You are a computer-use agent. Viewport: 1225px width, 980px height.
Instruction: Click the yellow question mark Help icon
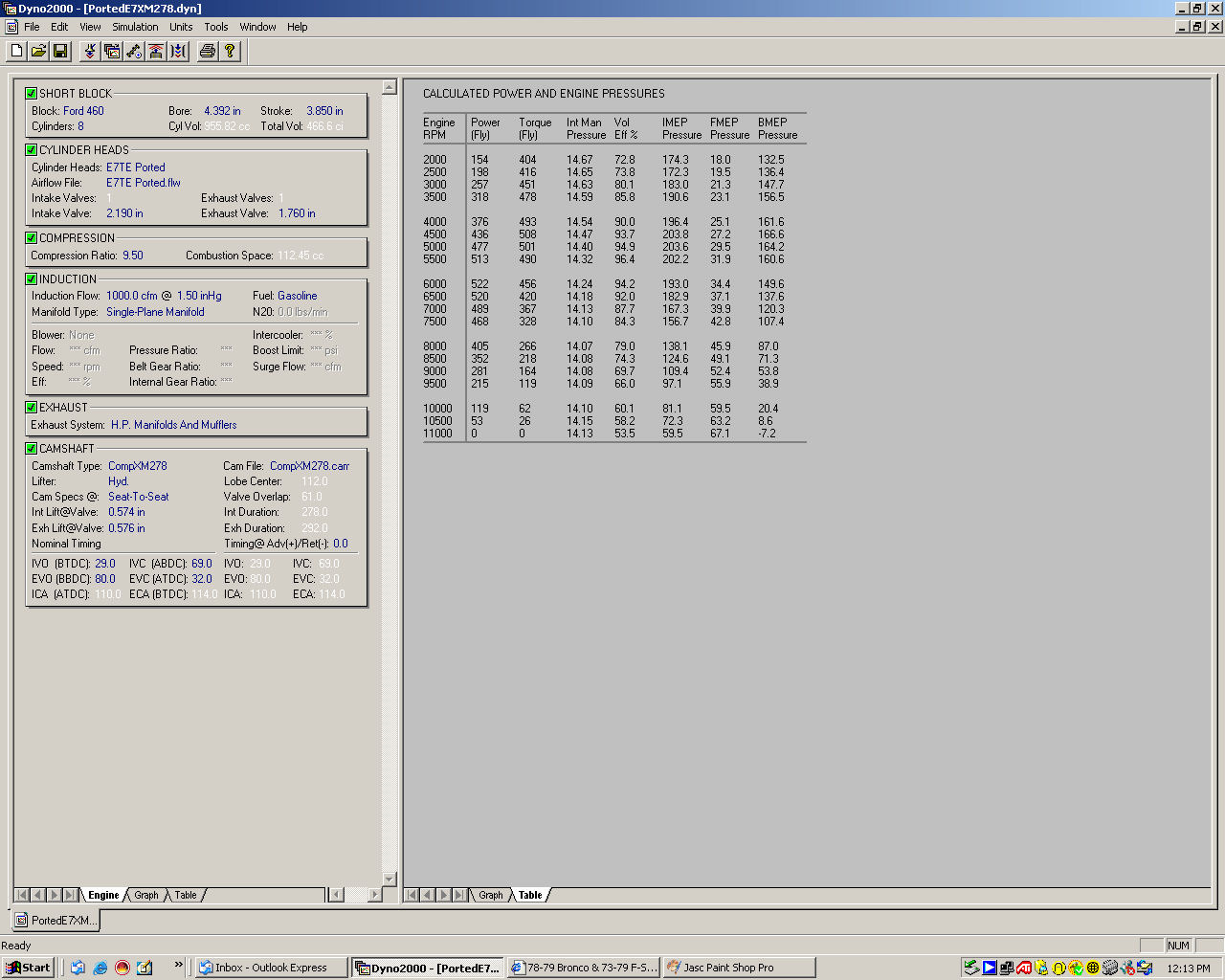pyautogui.click(x=230, y=51)
